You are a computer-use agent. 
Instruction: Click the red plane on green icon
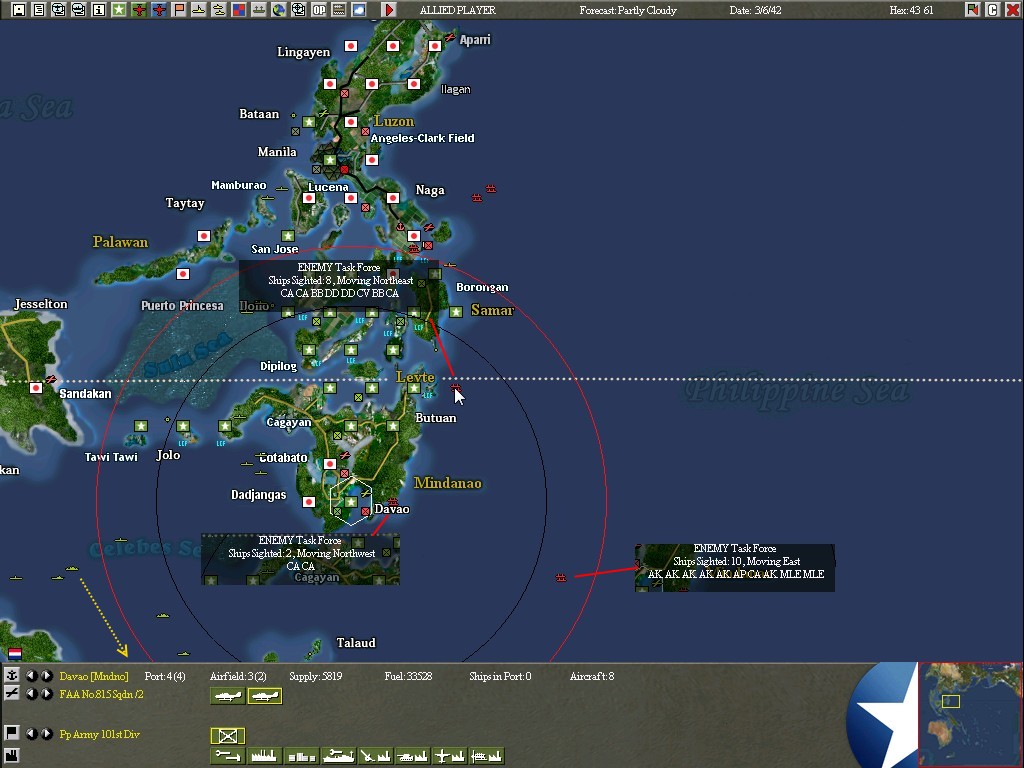(138, 10)
